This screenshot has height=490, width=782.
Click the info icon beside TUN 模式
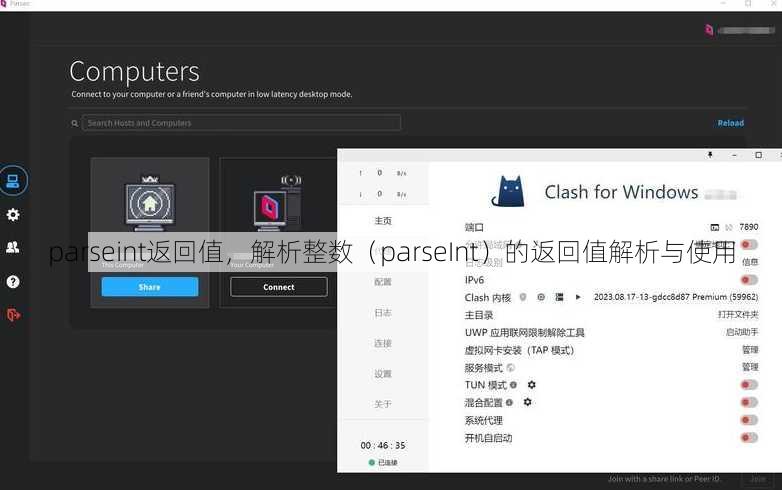[x=513, y=385]
